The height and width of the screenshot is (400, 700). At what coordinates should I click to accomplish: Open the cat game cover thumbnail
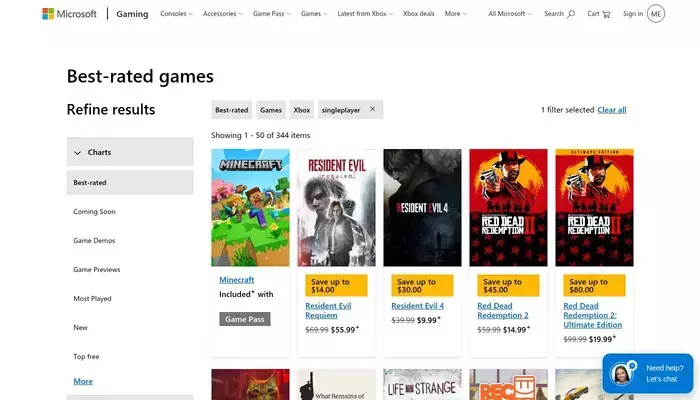[250, 384]
